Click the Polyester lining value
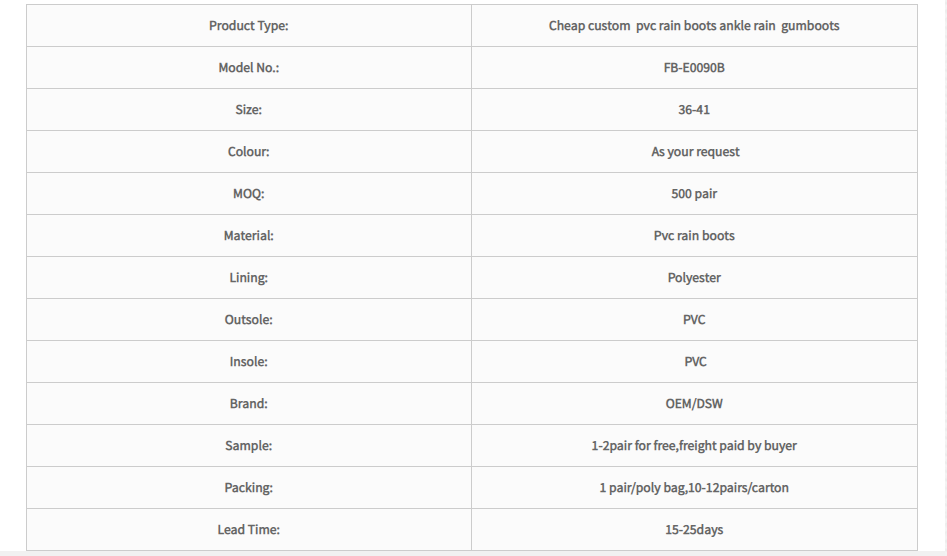947x556 pixels. 694,278
